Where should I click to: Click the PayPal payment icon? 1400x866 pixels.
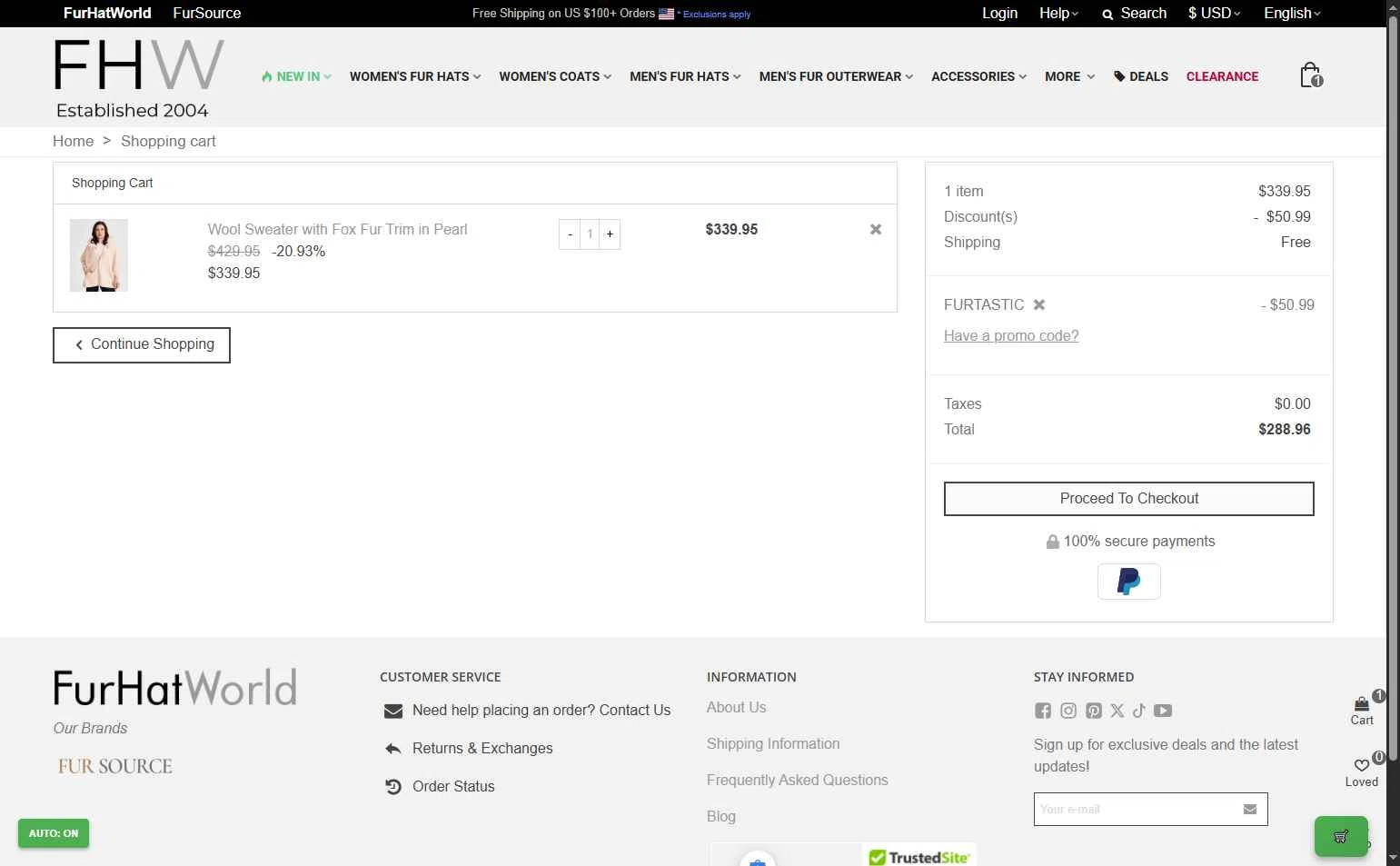click(x=1129, y=582)
